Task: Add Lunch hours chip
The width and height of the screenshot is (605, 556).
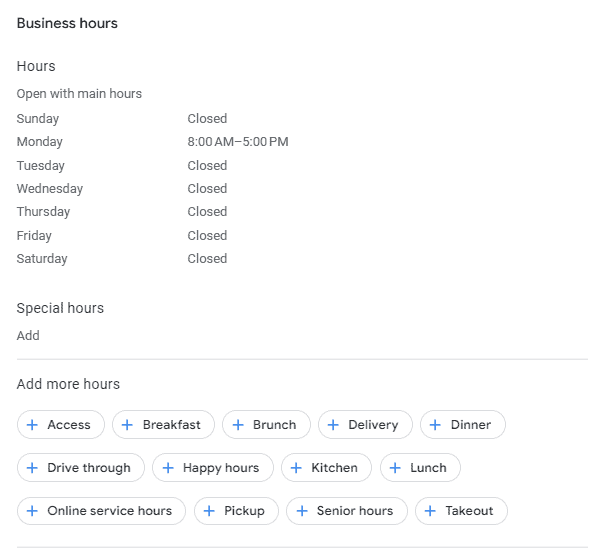Action: pyautogui.click(x=420, y=468)
